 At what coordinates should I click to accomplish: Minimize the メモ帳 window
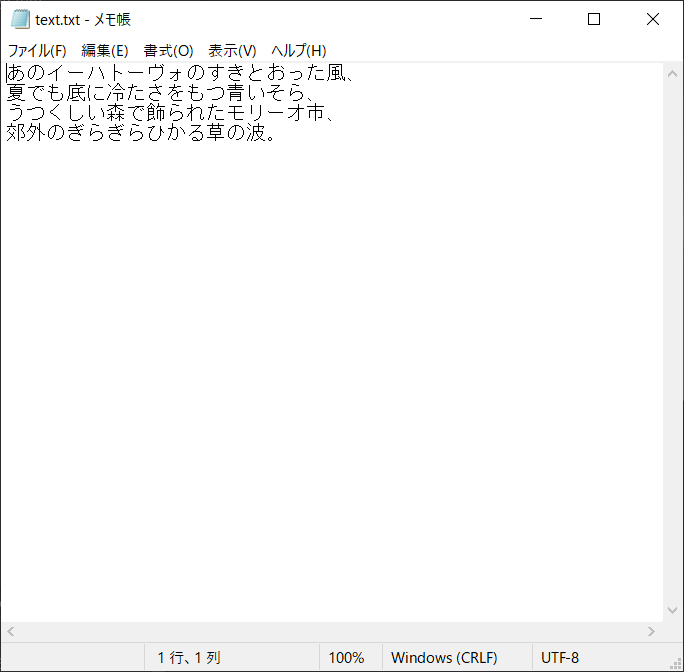(536, 19)
